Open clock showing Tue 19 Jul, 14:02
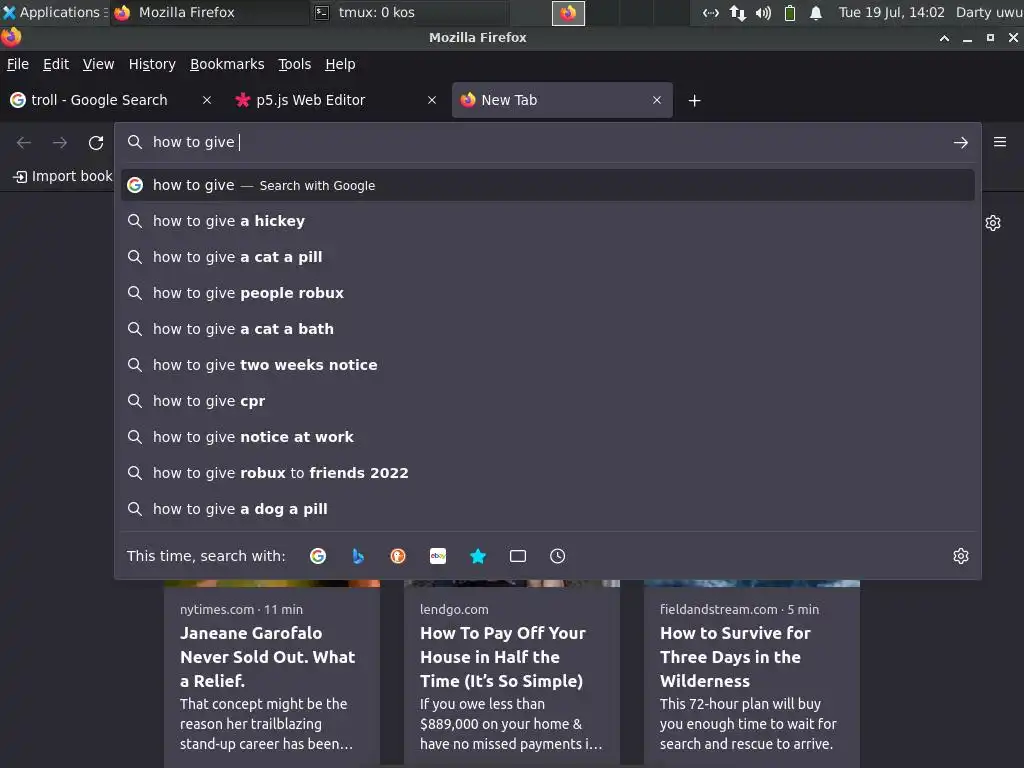The image size is (1024, 768). tap(891, 12)
